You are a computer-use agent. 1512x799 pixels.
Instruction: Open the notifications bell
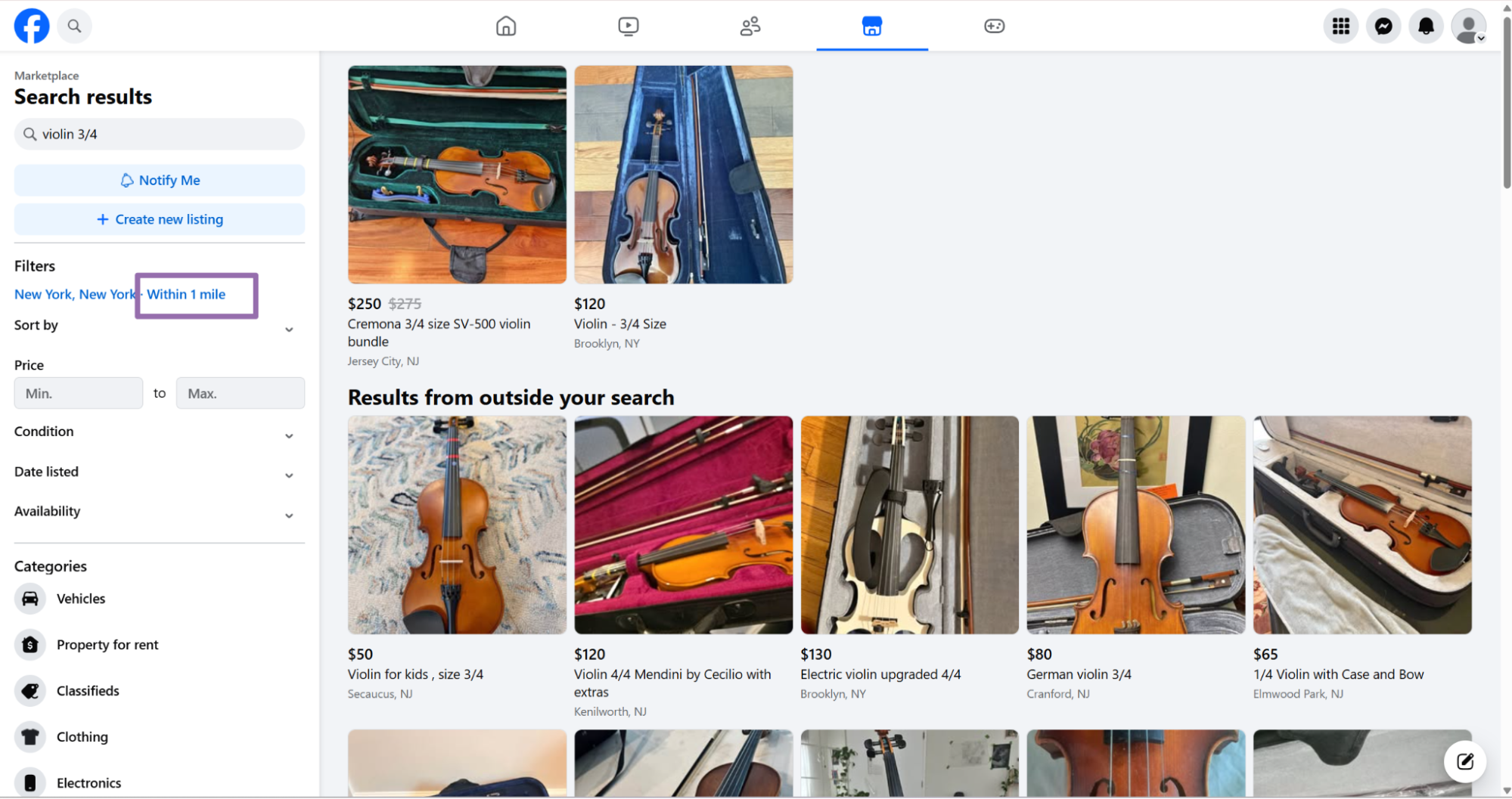(1426, 26)
